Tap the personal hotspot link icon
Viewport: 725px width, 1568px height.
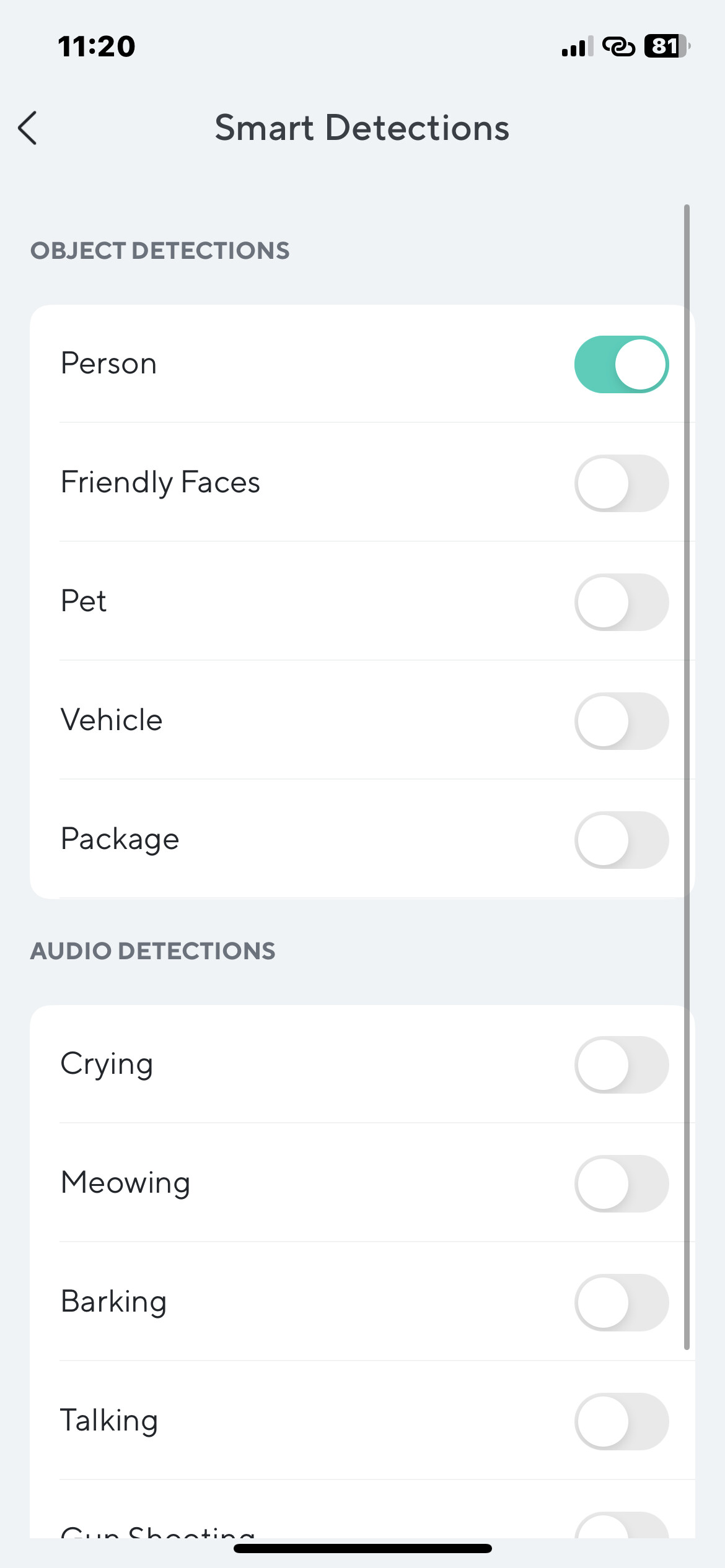(x=618, y=46)
